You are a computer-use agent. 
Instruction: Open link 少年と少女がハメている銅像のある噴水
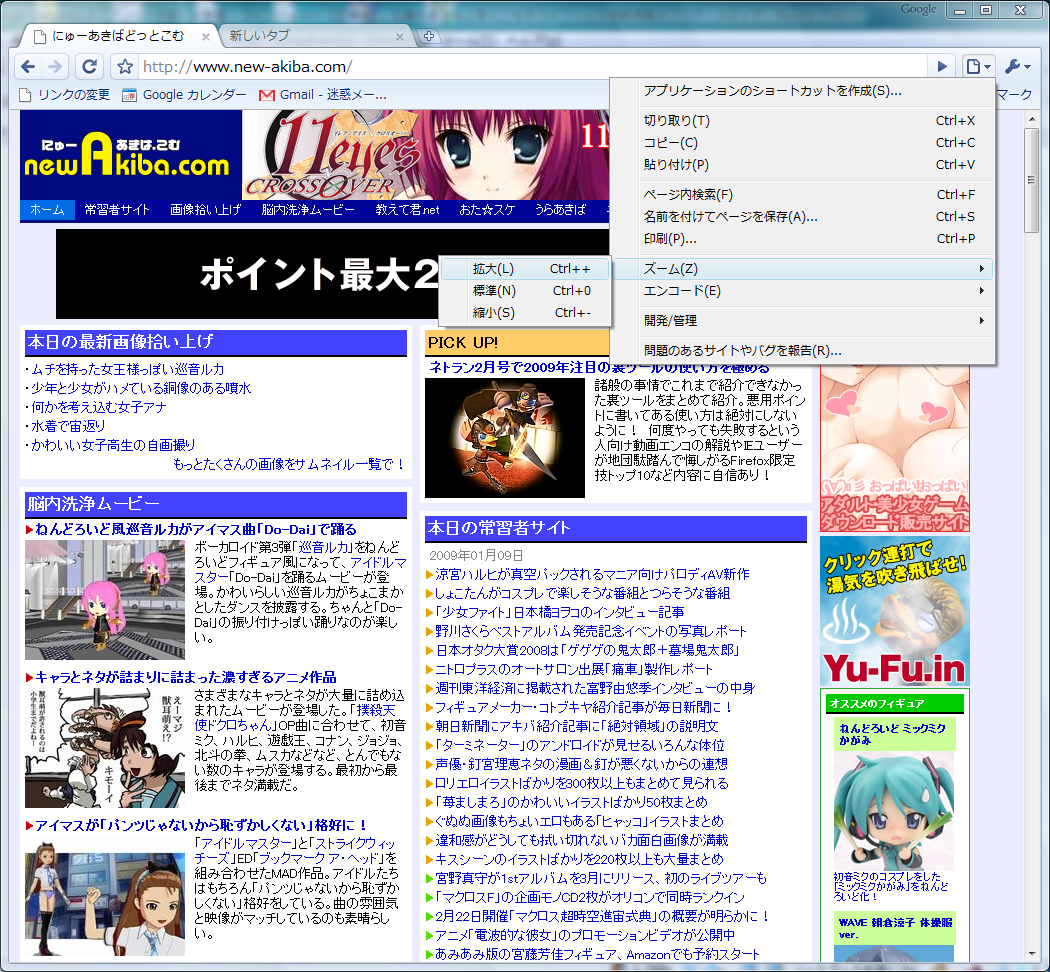(141, 388)
